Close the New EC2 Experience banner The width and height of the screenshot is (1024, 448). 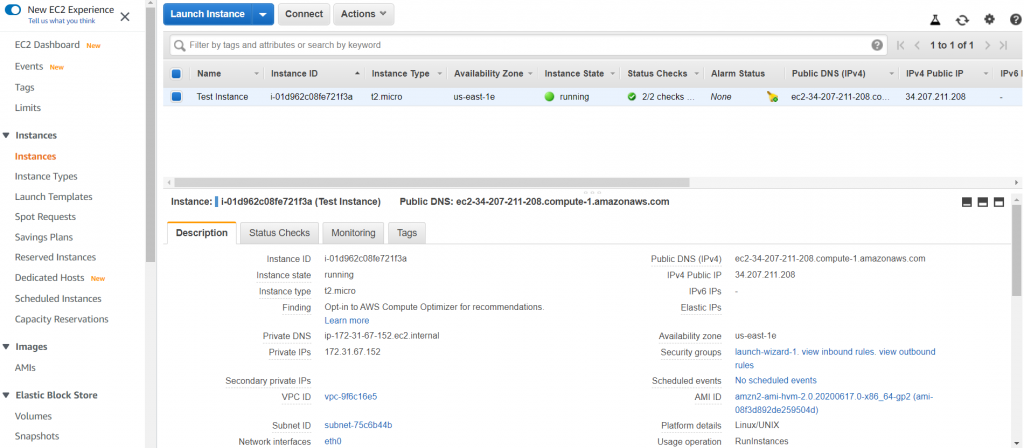(125, 16)
